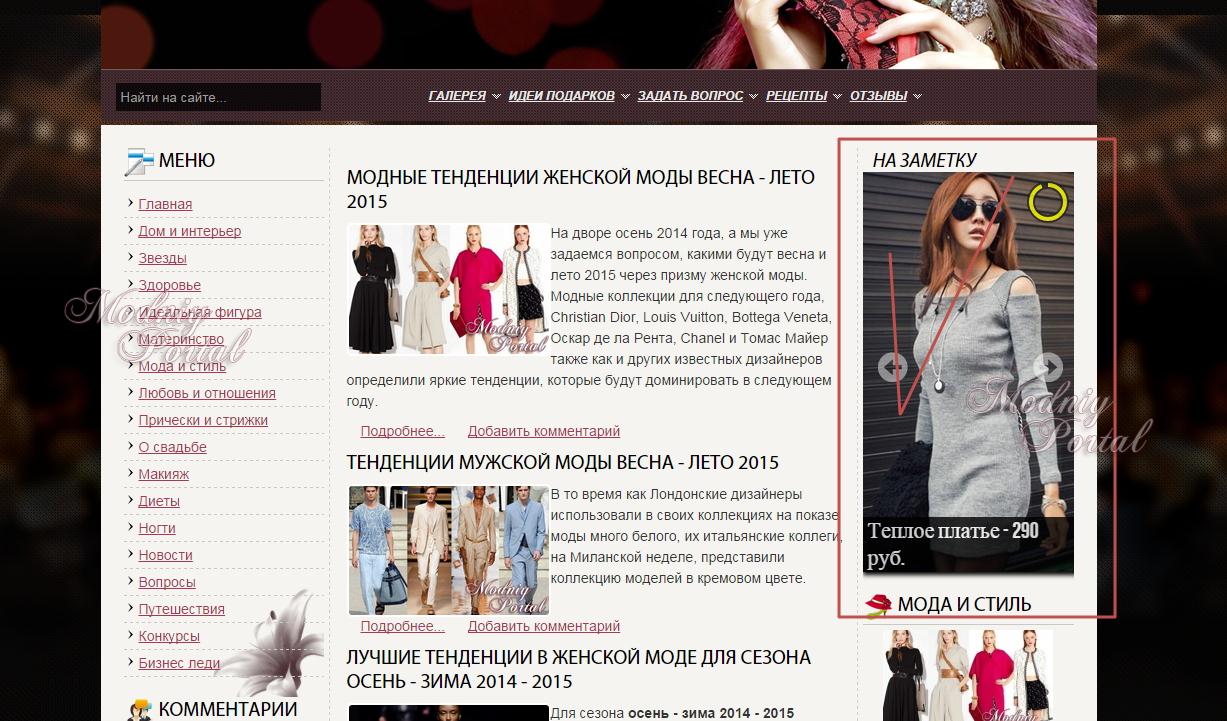This screenshot has height=721, width=1227.
Task: Open Прически и стрижки category link
Action: (x=203, y=420)
